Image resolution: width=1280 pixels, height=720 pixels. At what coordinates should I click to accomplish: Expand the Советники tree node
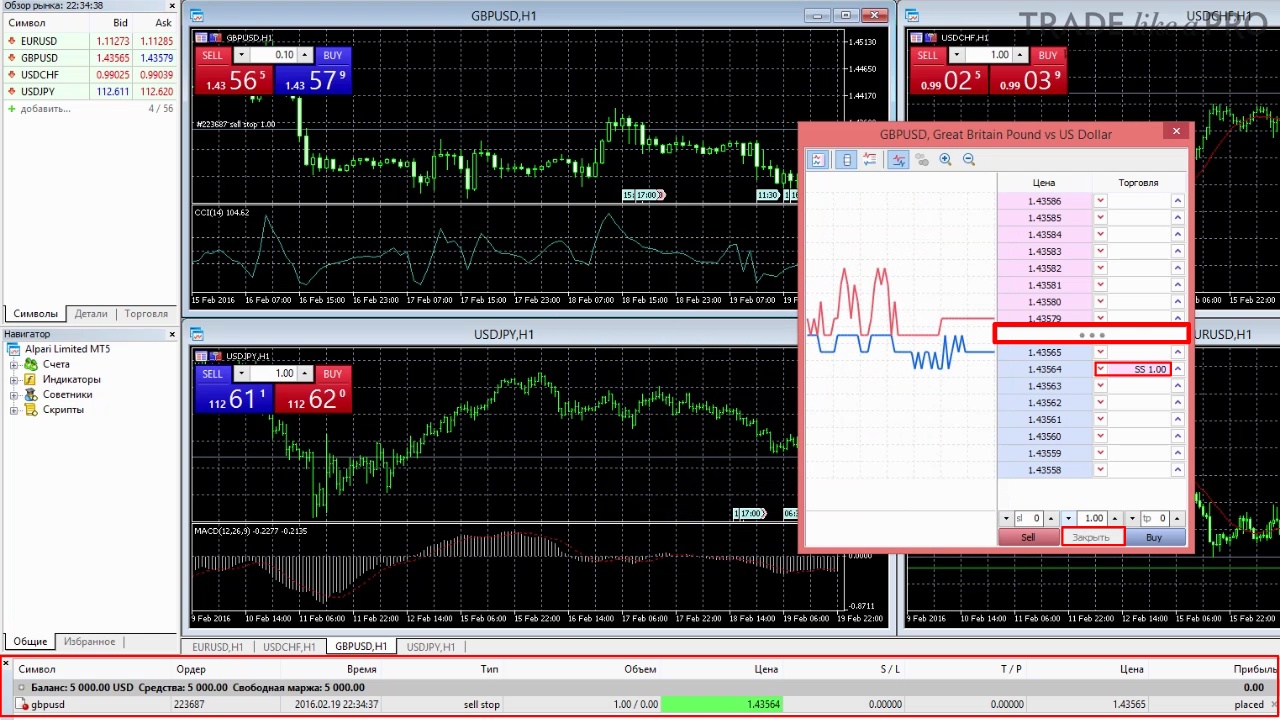[15, 395]
